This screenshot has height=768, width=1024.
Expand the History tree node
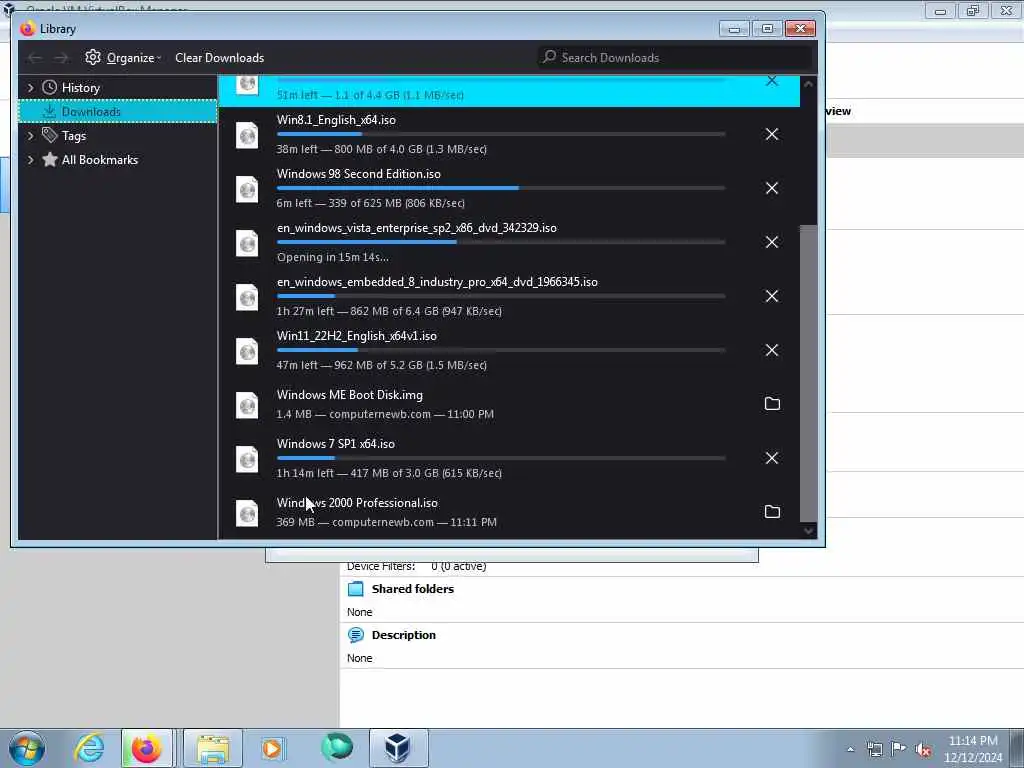30,88
